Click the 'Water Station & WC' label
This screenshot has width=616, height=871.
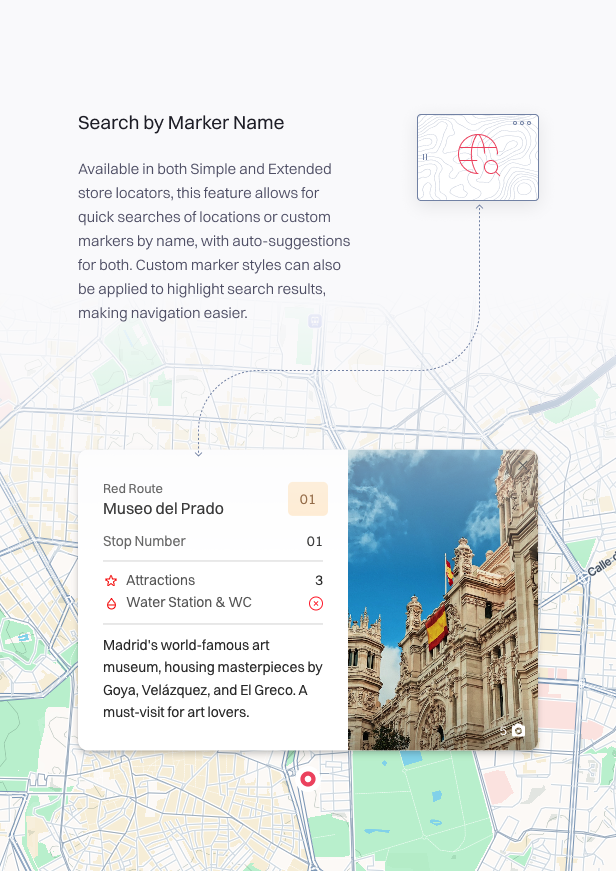189,602
